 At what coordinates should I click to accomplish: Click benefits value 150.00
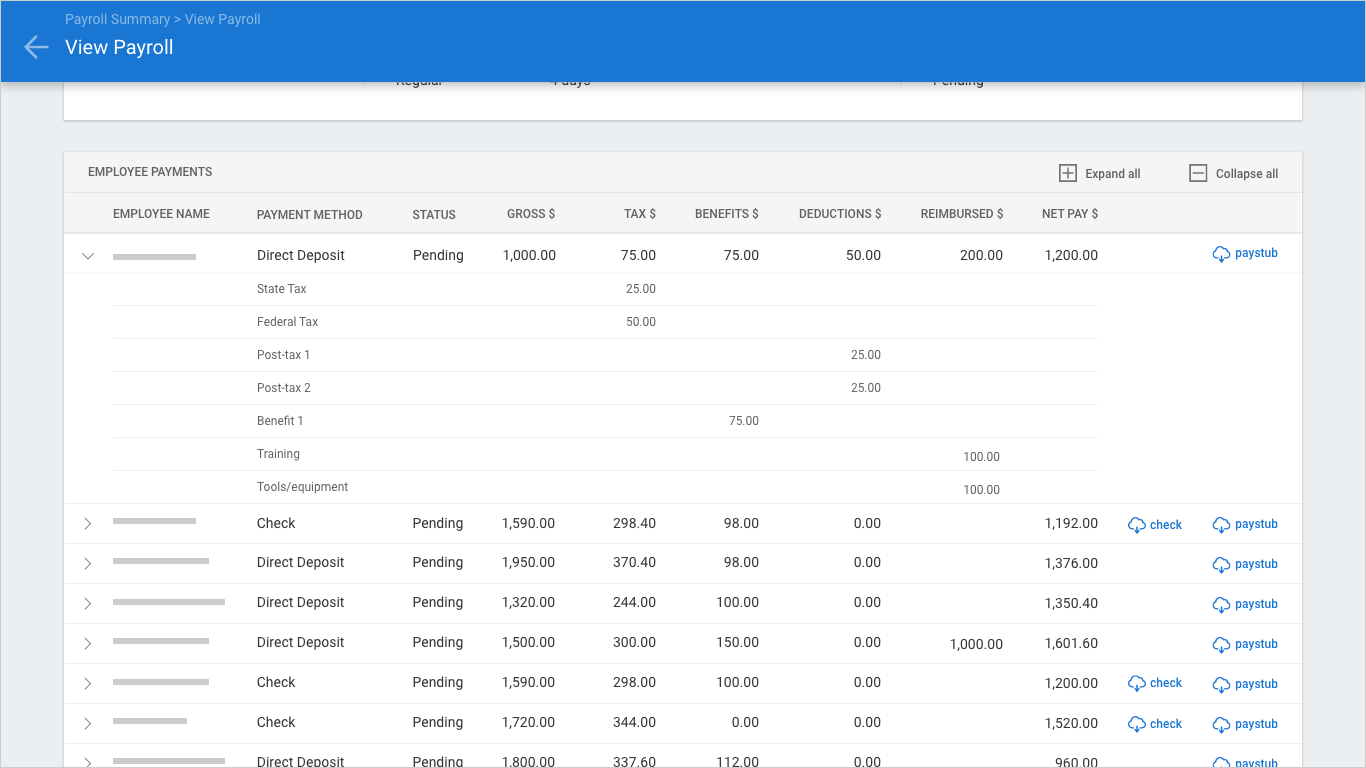737,643
